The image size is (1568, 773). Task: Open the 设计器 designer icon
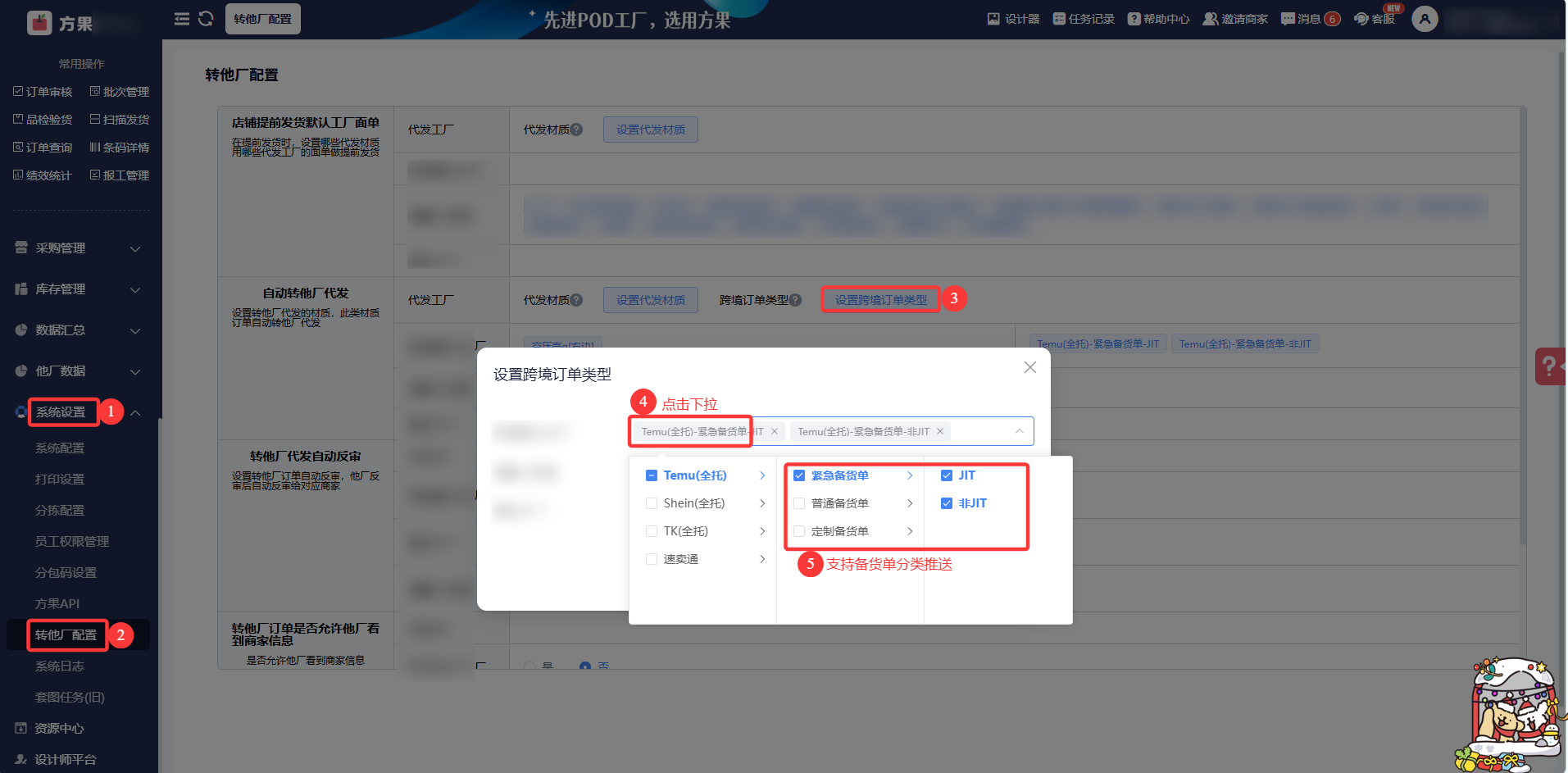pyautogui.click(x=993, y=19)
